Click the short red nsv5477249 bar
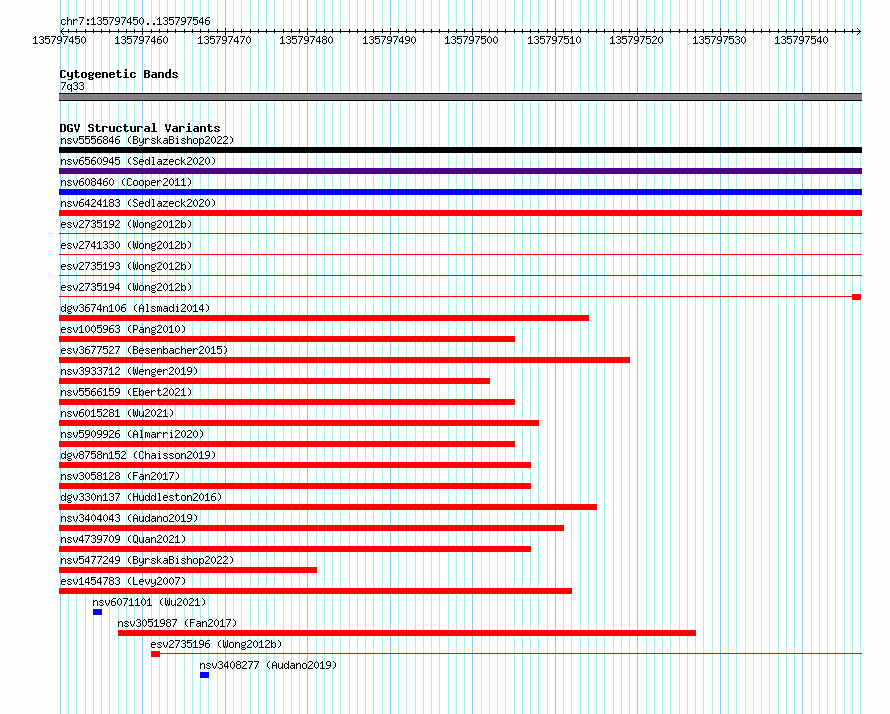This screenshot has height=714, width=890. point(188,570)
